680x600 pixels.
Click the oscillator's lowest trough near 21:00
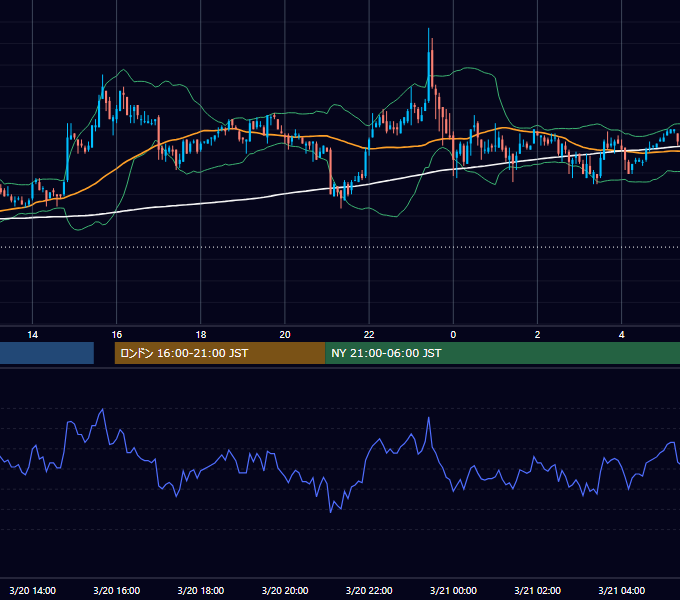click(x=331, y=512)
